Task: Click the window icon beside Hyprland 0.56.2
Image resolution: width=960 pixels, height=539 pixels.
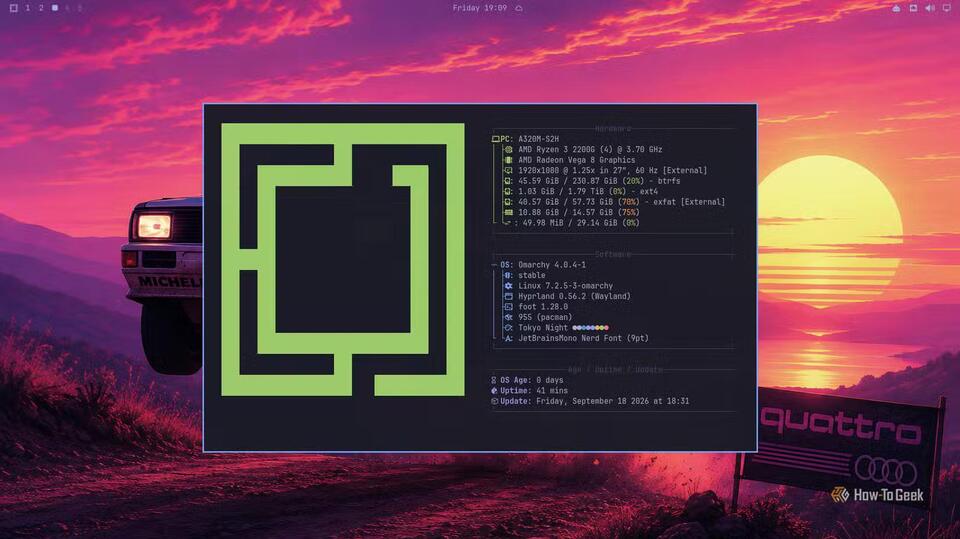Action: 508,296
